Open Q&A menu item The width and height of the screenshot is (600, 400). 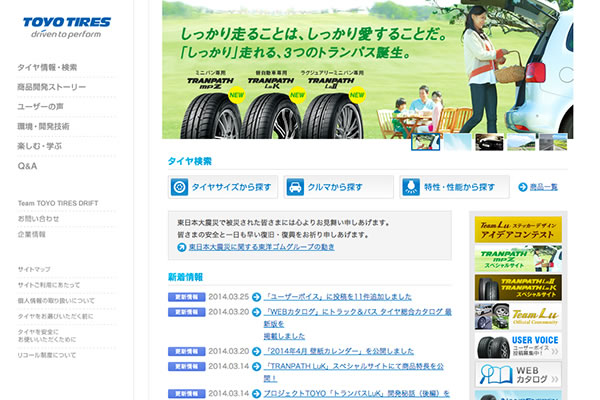click(28, 166)
